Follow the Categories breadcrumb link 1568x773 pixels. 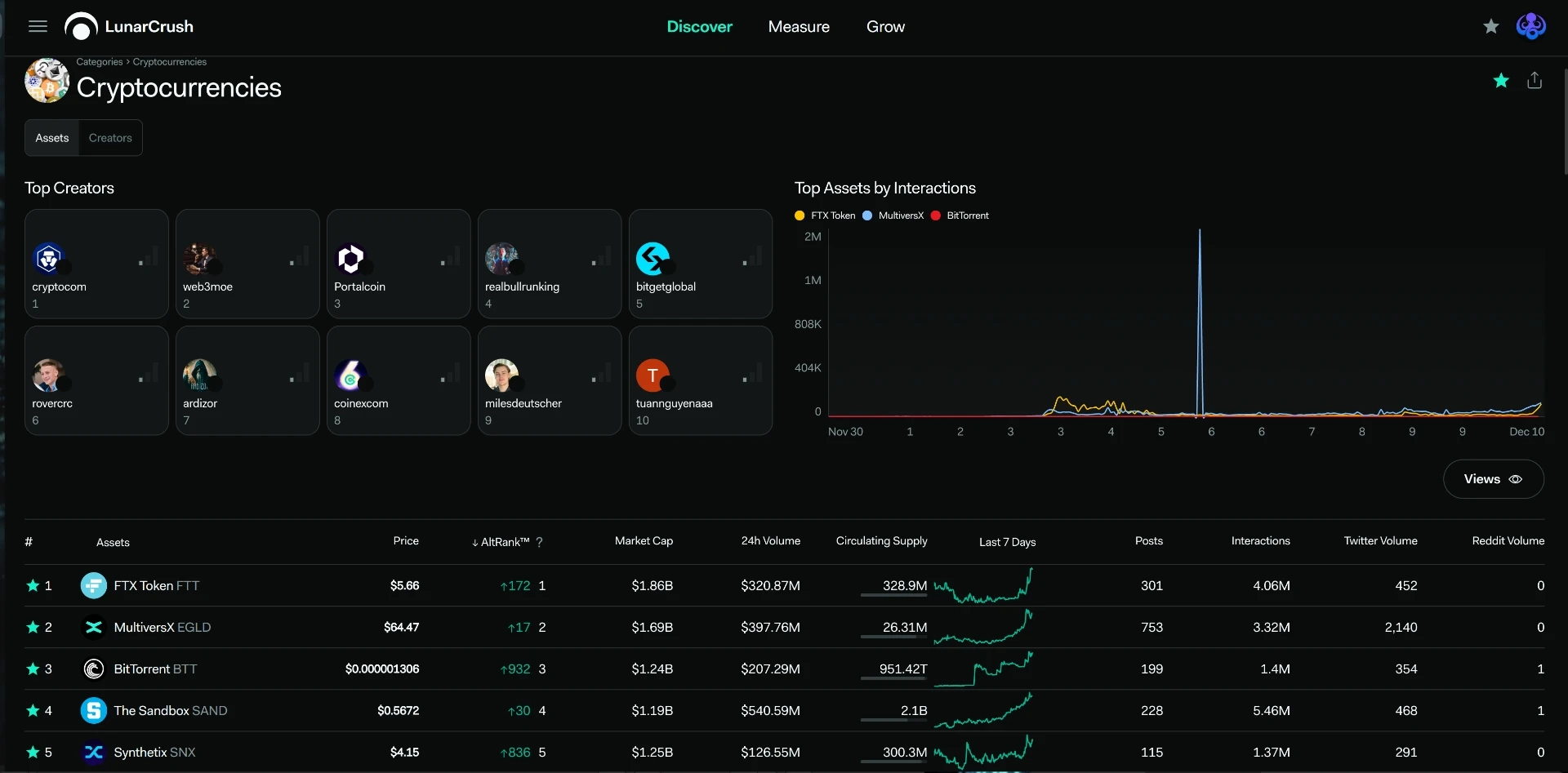click(100, 62)
